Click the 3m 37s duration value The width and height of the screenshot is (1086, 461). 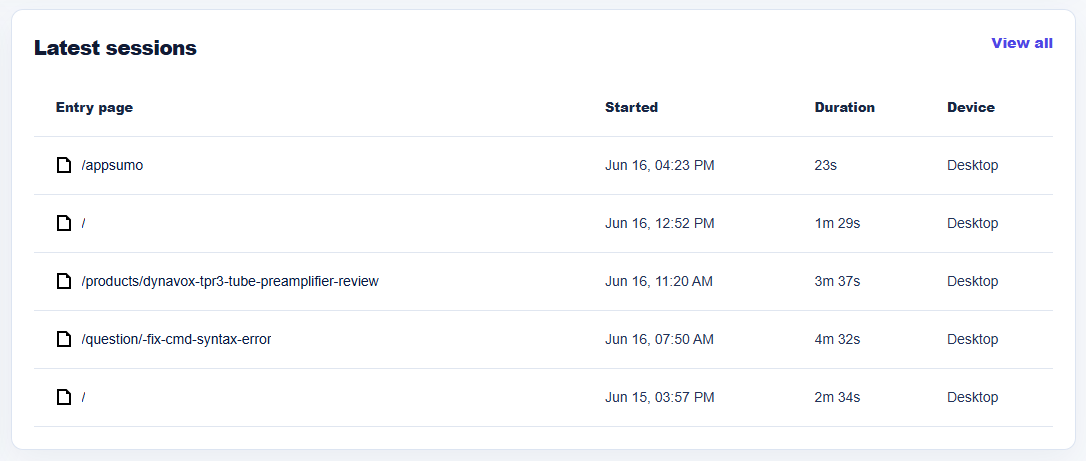[x=837, y=282]
